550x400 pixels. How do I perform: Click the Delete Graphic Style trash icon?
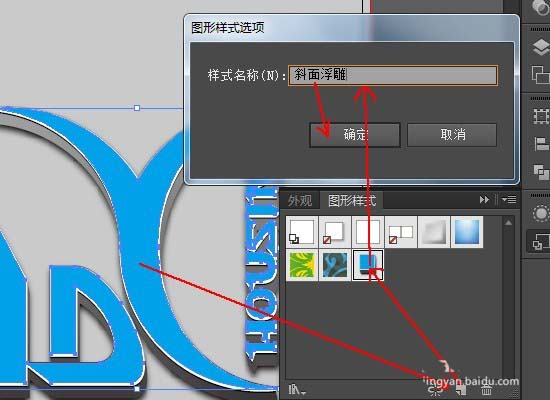pos(486,389)
